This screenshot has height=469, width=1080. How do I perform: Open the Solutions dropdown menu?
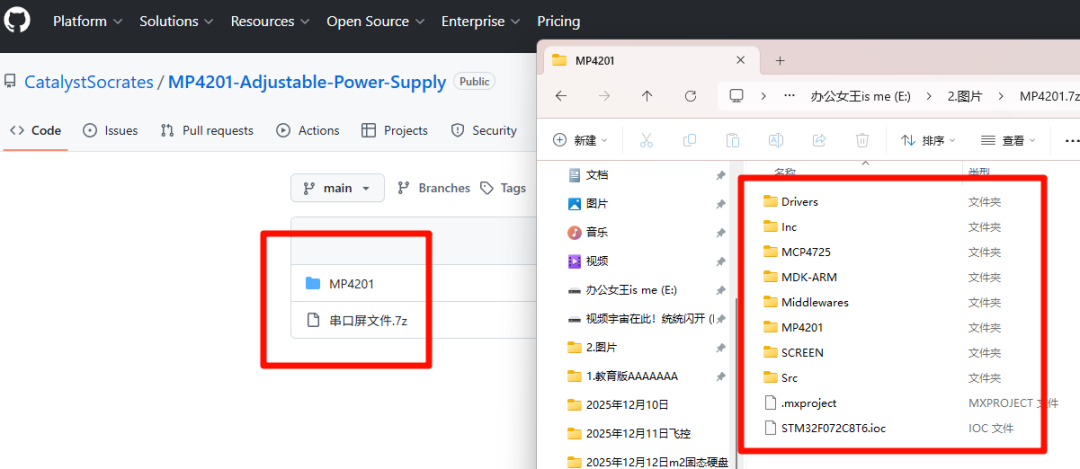(178, 21)
